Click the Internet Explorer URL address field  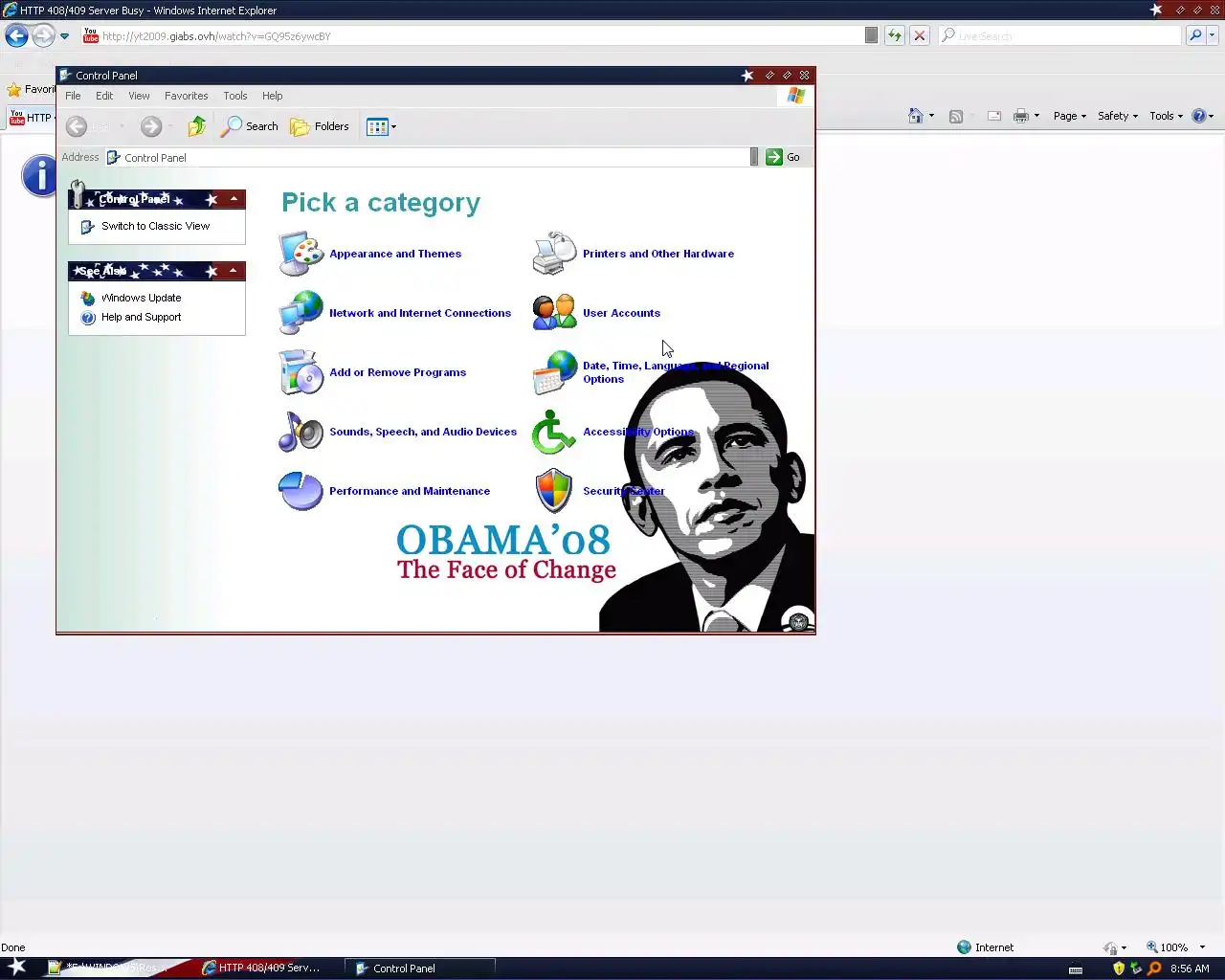click(x=474, y=35)
